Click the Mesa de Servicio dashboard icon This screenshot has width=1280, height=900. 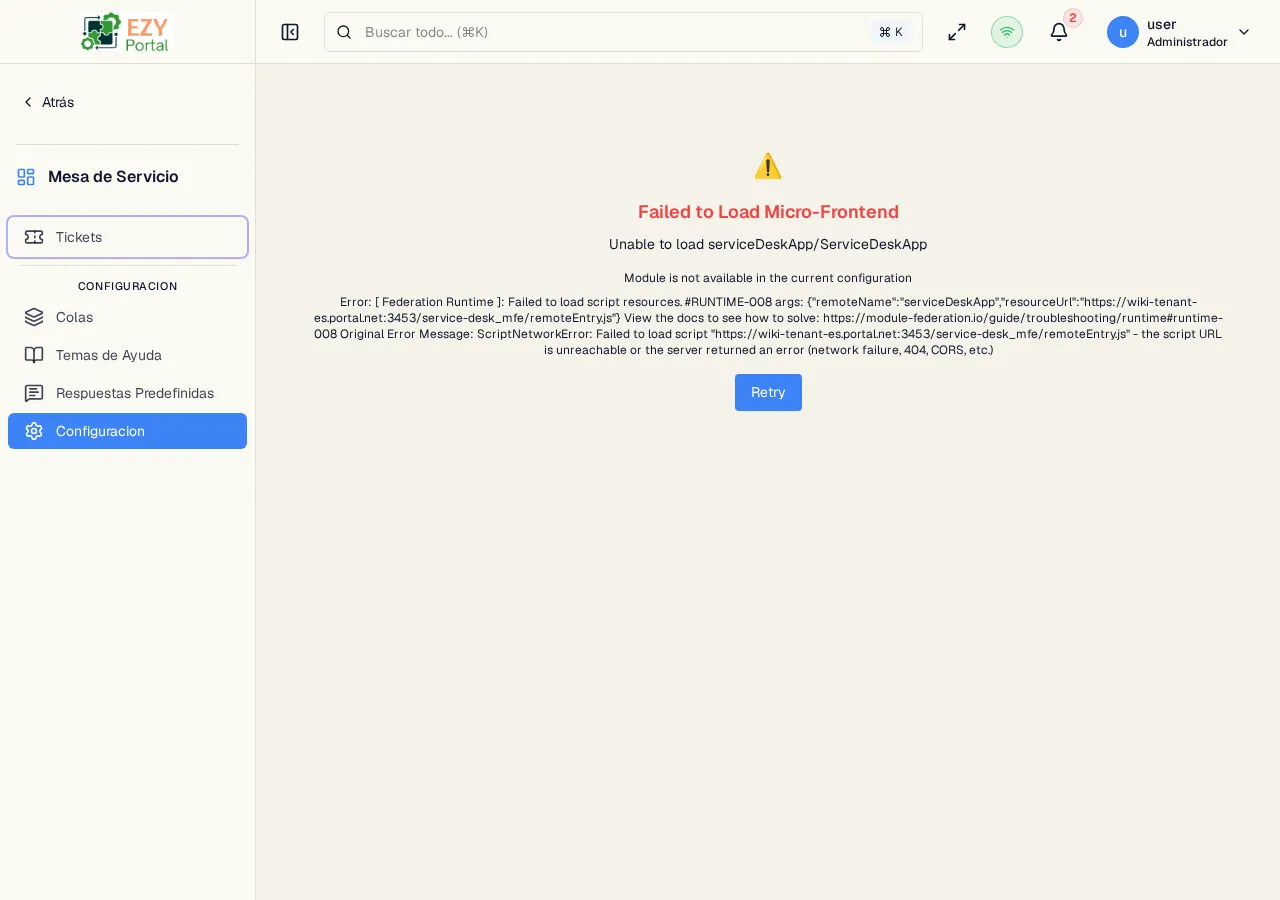[x=26, y=177]
